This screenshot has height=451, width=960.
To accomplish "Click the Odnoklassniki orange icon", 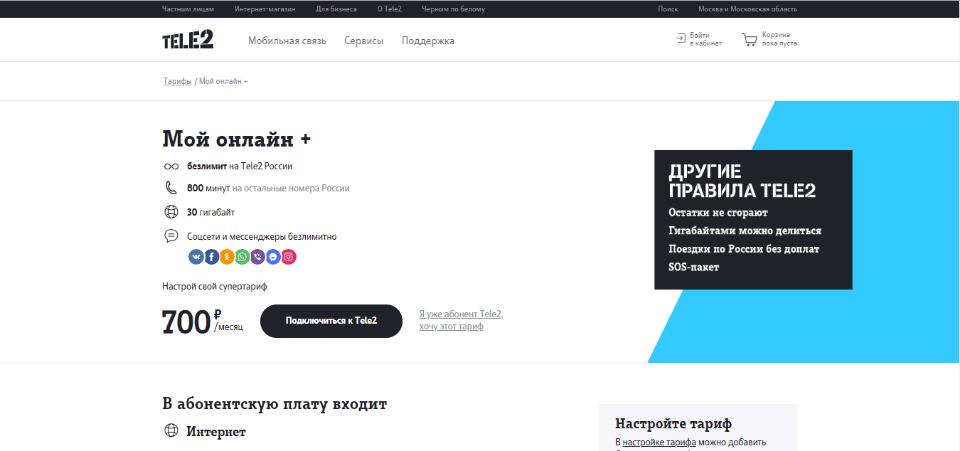I will 227,257.
